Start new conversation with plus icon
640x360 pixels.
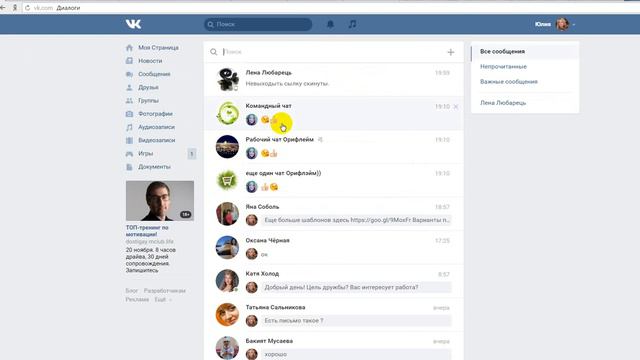[x=451, y=52]
